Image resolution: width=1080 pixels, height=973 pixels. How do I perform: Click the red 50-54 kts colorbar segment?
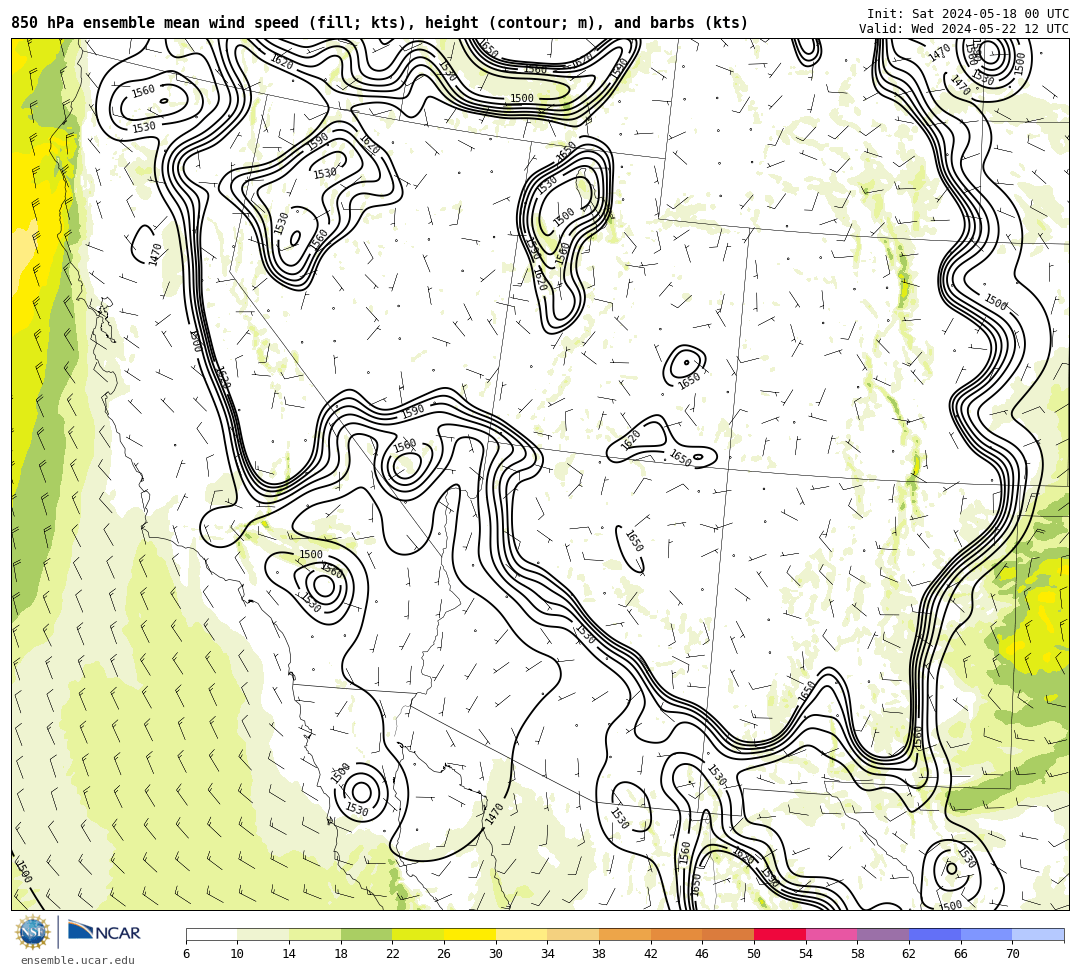tap(780, 934)
